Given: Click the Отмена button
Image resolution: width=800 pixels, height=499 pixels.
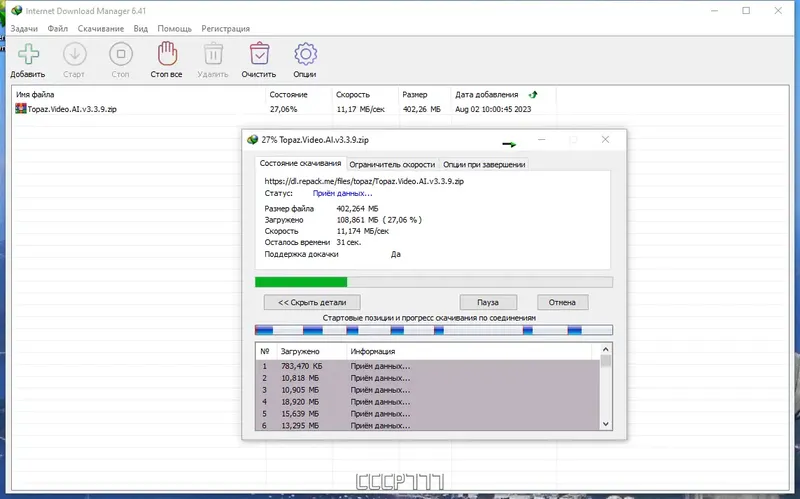Looking at the screenshot, I should (x=562, y=302).
